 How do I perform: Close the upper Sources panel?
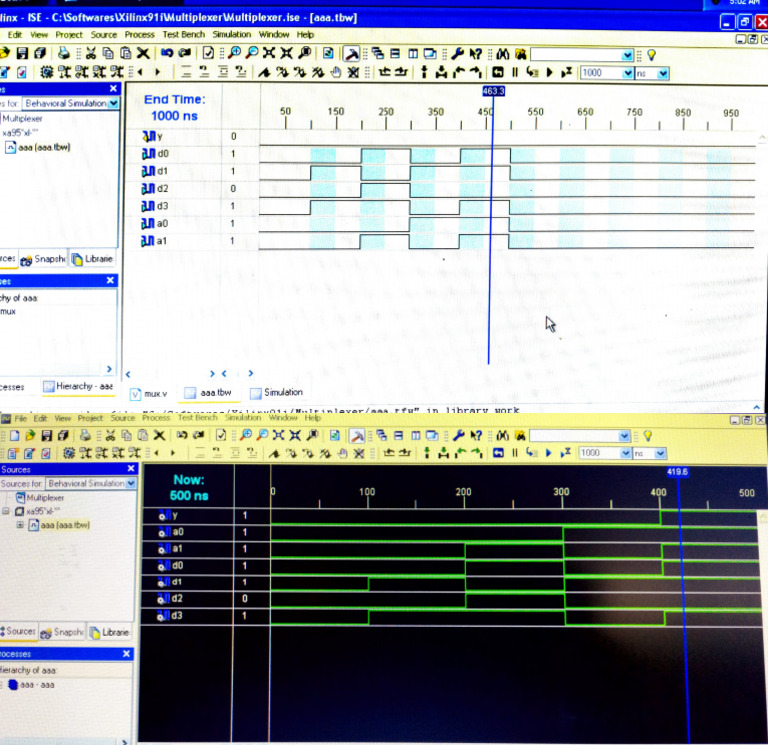click(113, 88)
